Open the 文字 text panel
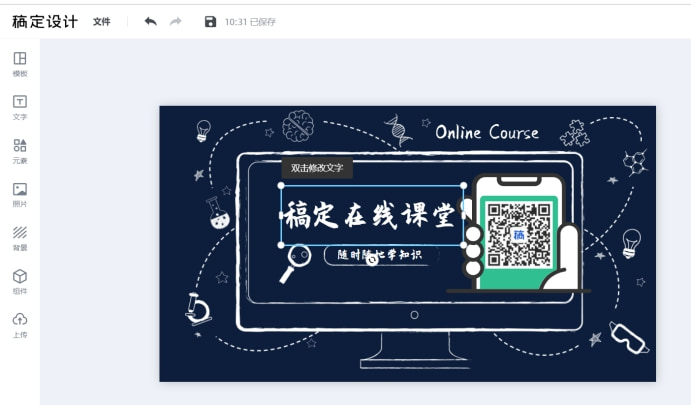This screenshot has width=691, height=405. 20,108
